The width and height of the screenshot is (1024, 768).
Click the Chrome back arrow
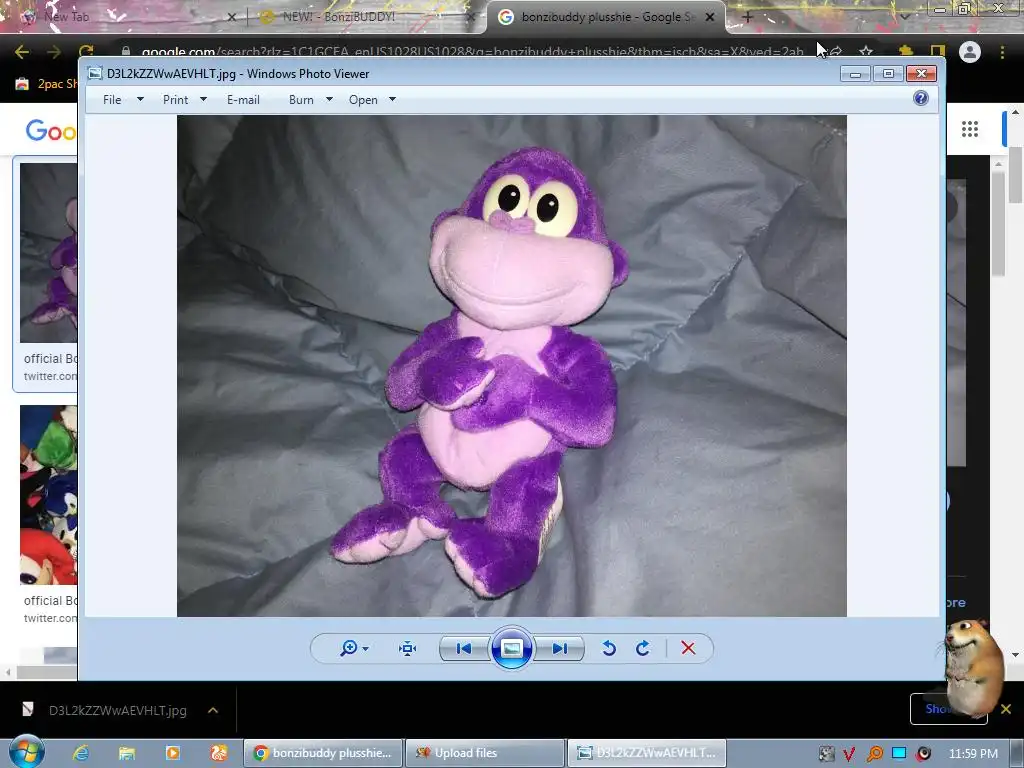tap(22, 52)
